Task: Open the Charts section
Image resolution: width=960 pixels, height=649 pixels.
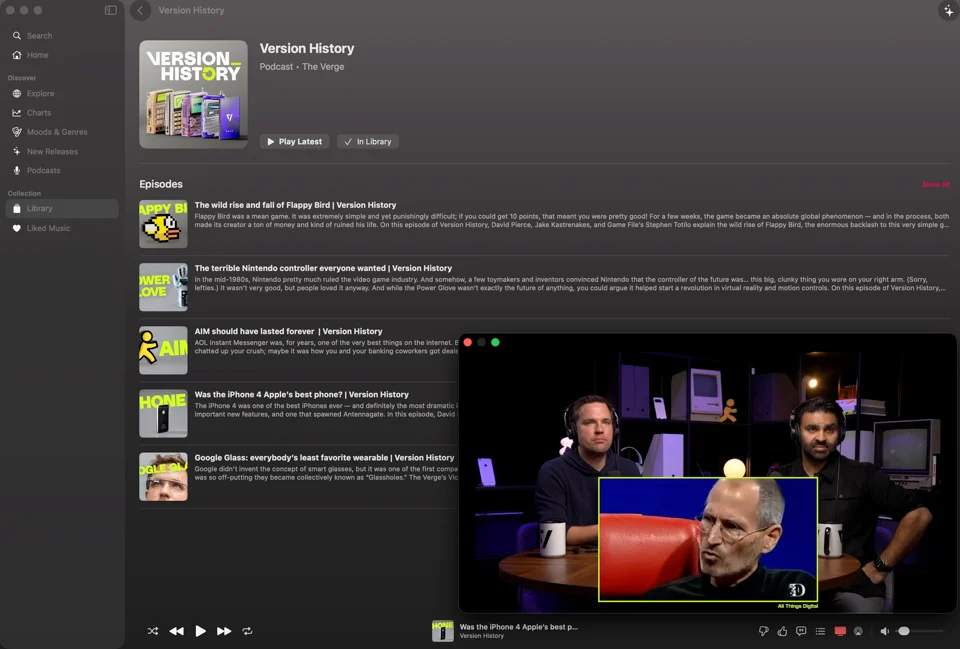Action: coord(32,113)
